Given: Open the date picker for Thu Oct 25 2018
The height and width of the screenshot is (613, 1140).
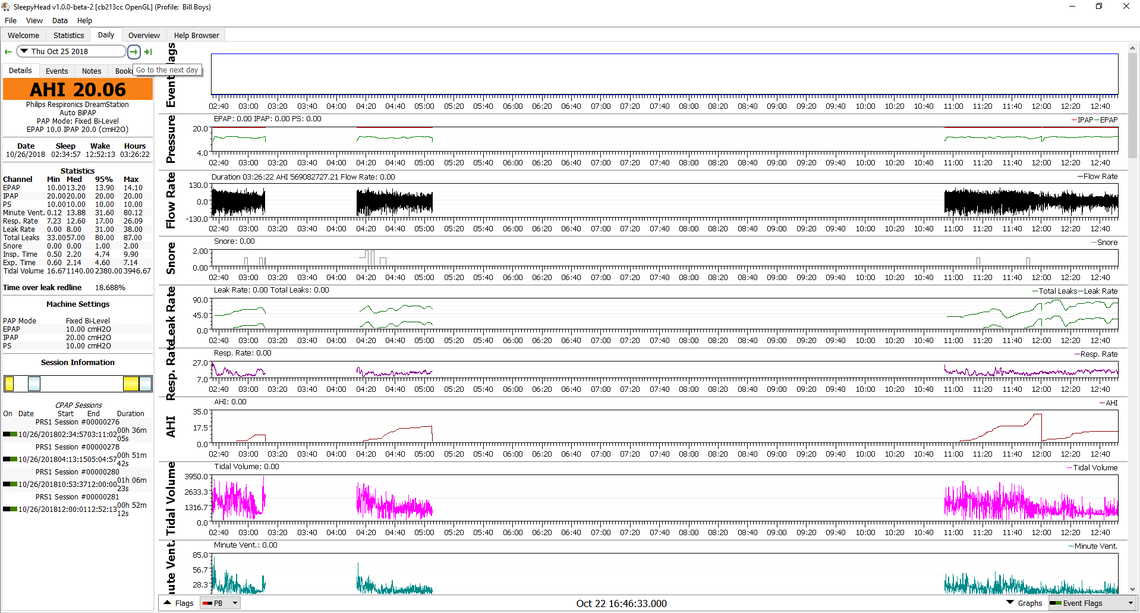Looking at the screenshot, I should click(22, 52).
